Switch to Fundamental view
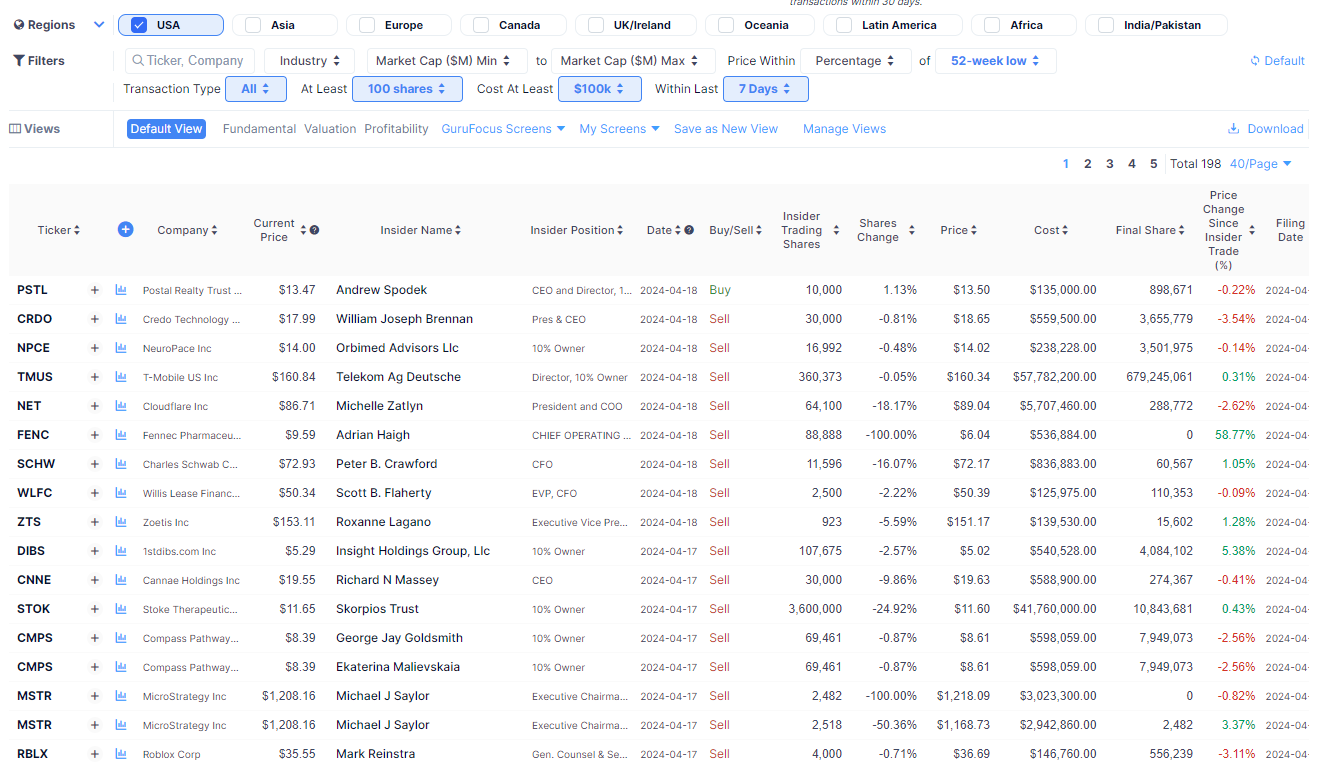Viewport: 1324px width, 768px height. point(259,129)
